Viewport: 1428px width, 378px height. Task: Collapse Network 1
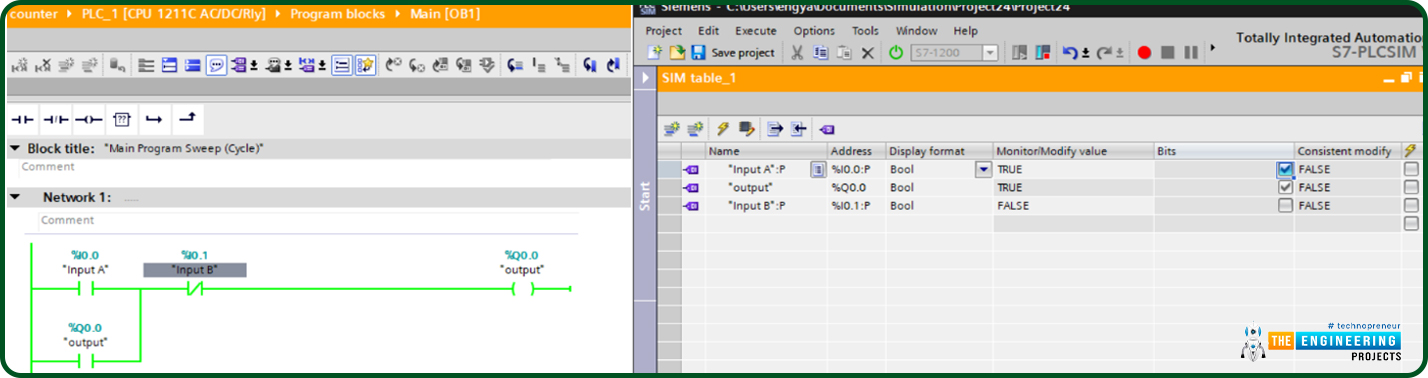click(x=14, y=197)
